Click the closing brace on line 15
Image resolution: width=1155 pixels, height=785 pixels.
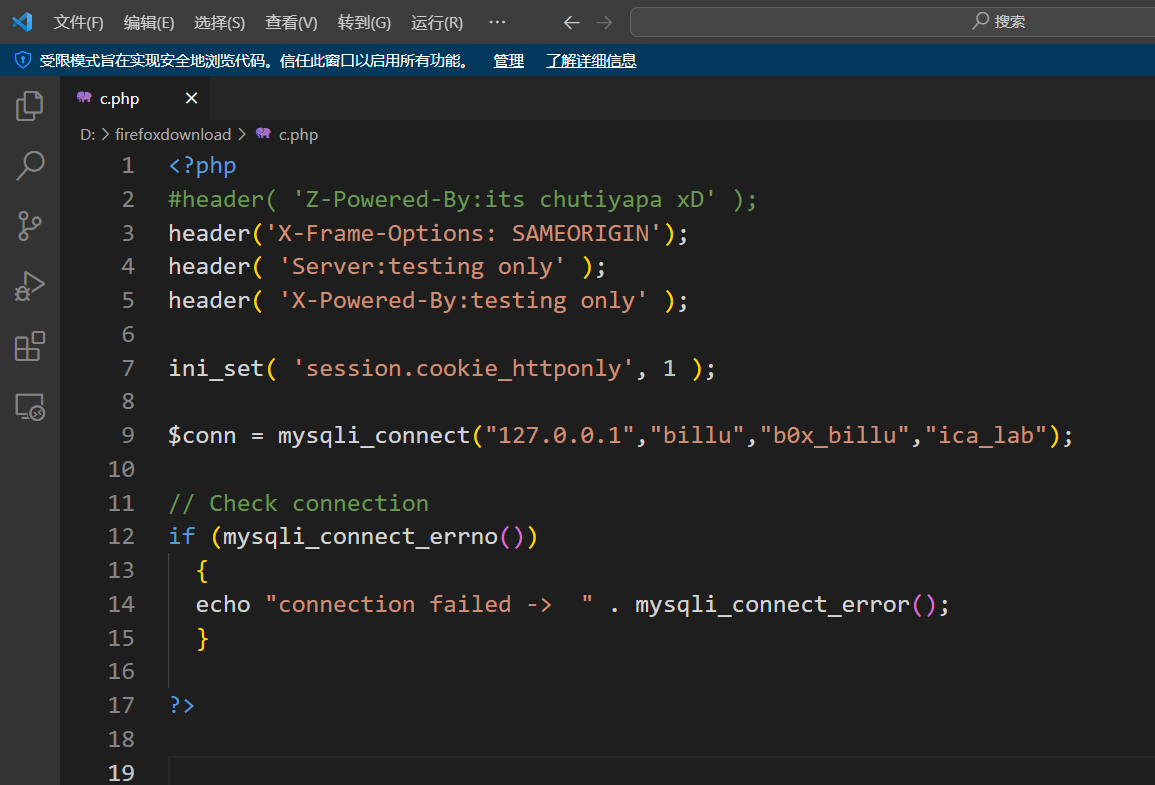pos(202,638)
